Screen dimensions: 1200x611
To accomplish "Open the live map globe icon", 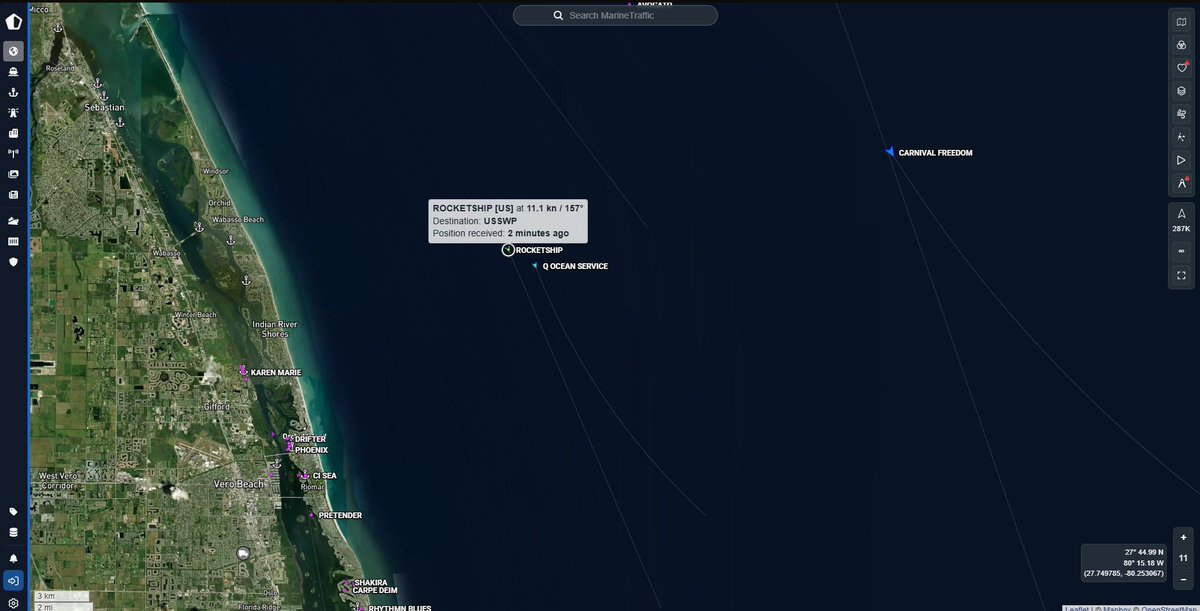I will (x=13, y=51).
